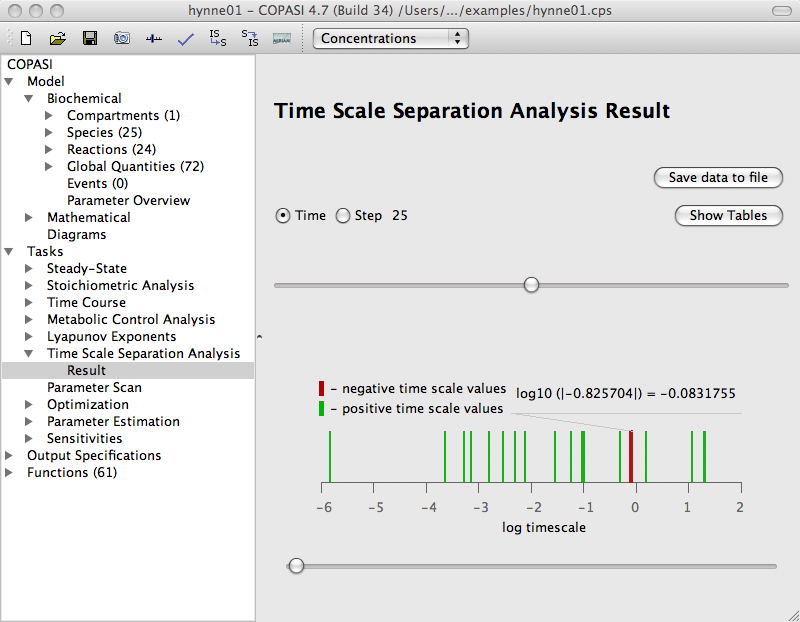This screenshot has width=800, height=622.
Task: Expand Stoichiometric Analysis arrow
Action: [x=29, y=285]
